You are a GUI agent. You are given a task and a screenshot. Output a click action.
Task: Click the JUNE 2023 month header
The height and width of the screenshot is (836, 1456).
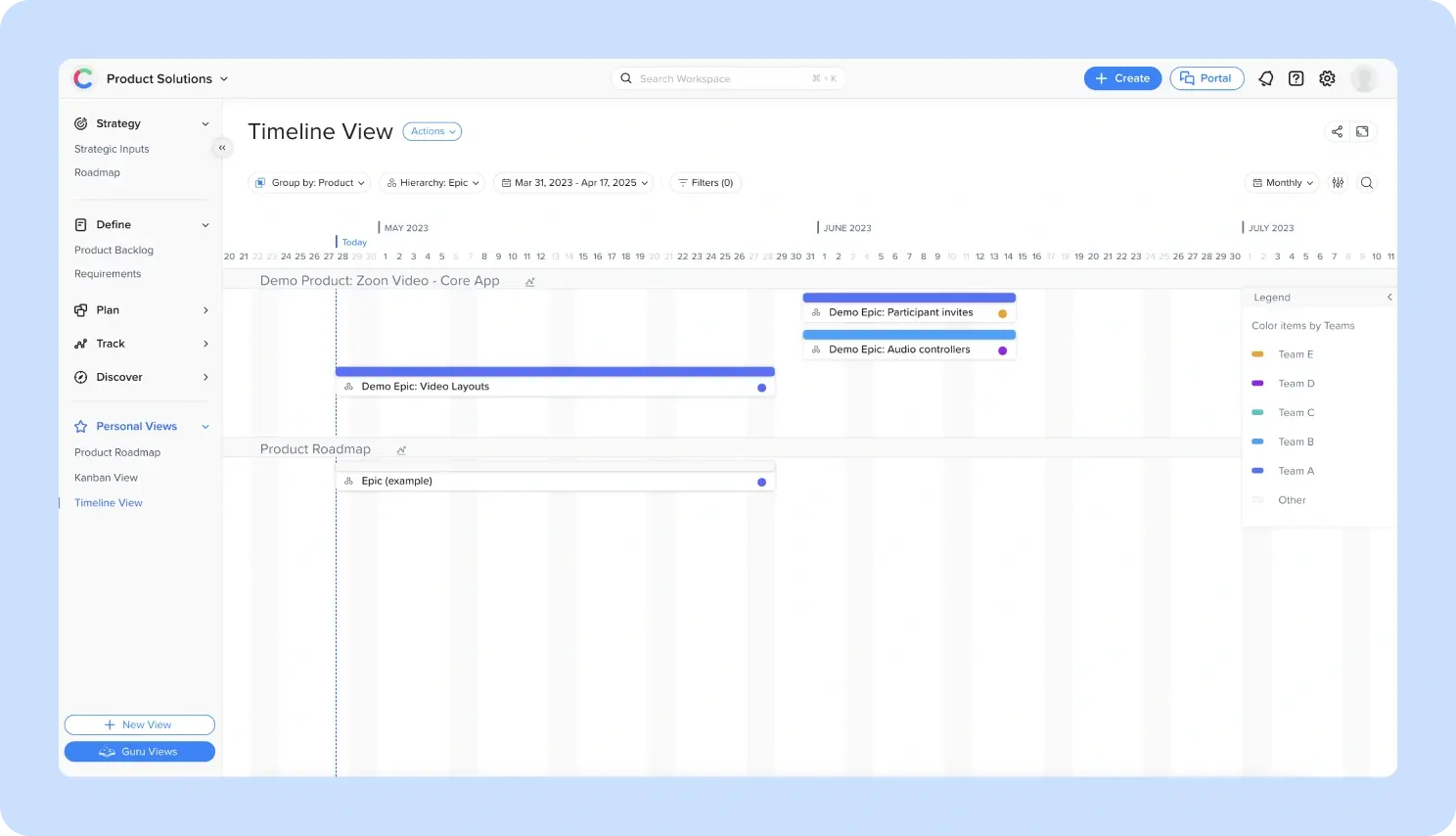(847, 228)
